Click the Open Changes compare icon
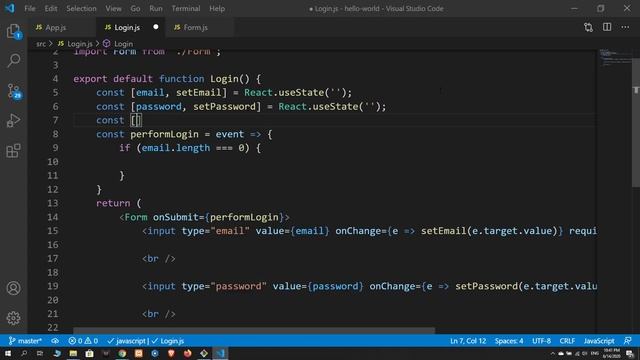This screenshot has height=360, width=640. [588, 27]
